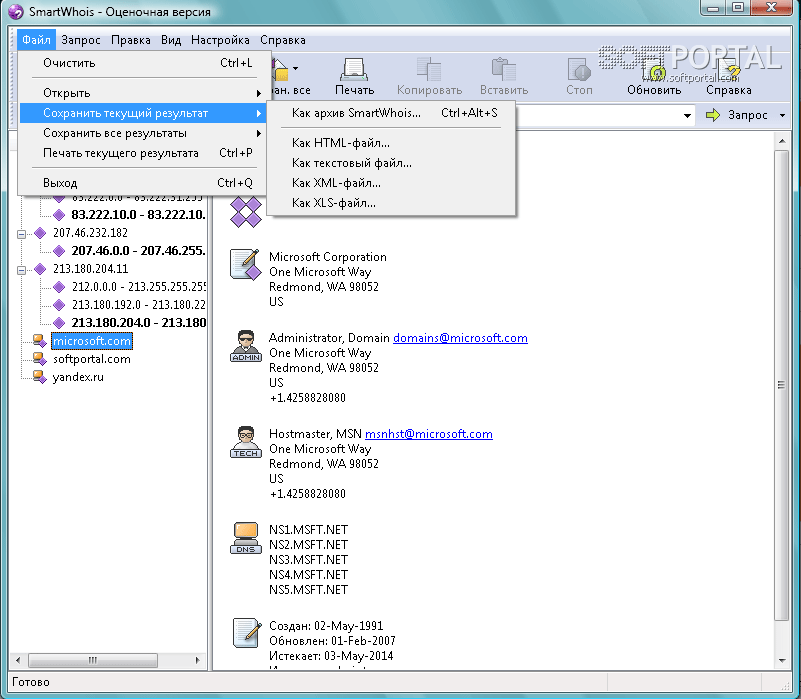This screenshot has height=699, width=801.
Task: Save result as HTML file
Action: pyautogui.click(x=391, y=143)
